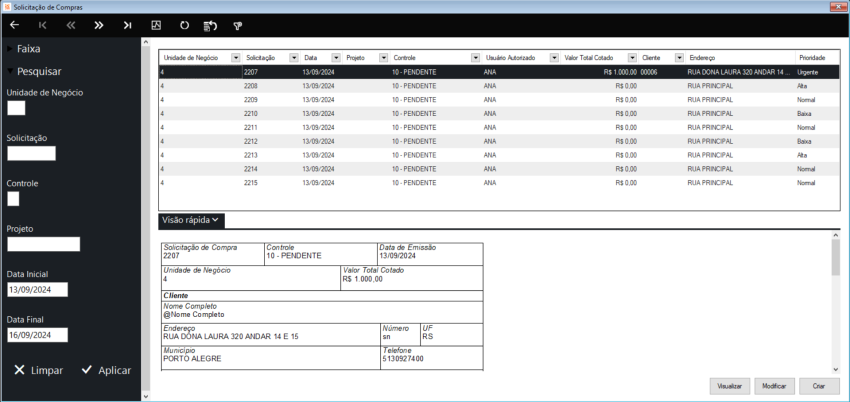This screenshot has height=402, width=850.
Task: Click the Solicitação search input field
Action: (31, 153)
